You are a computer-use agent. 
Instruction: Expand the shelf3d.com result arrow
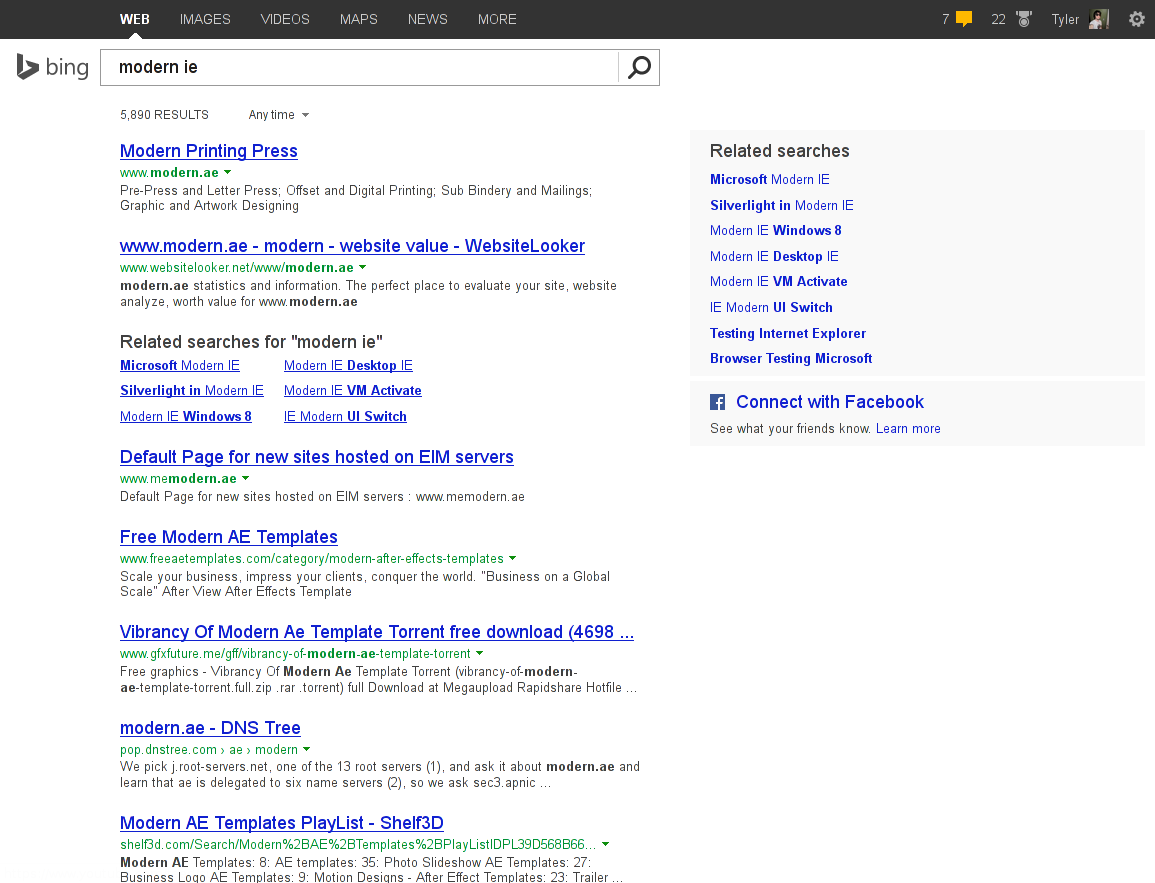[605, 844]
